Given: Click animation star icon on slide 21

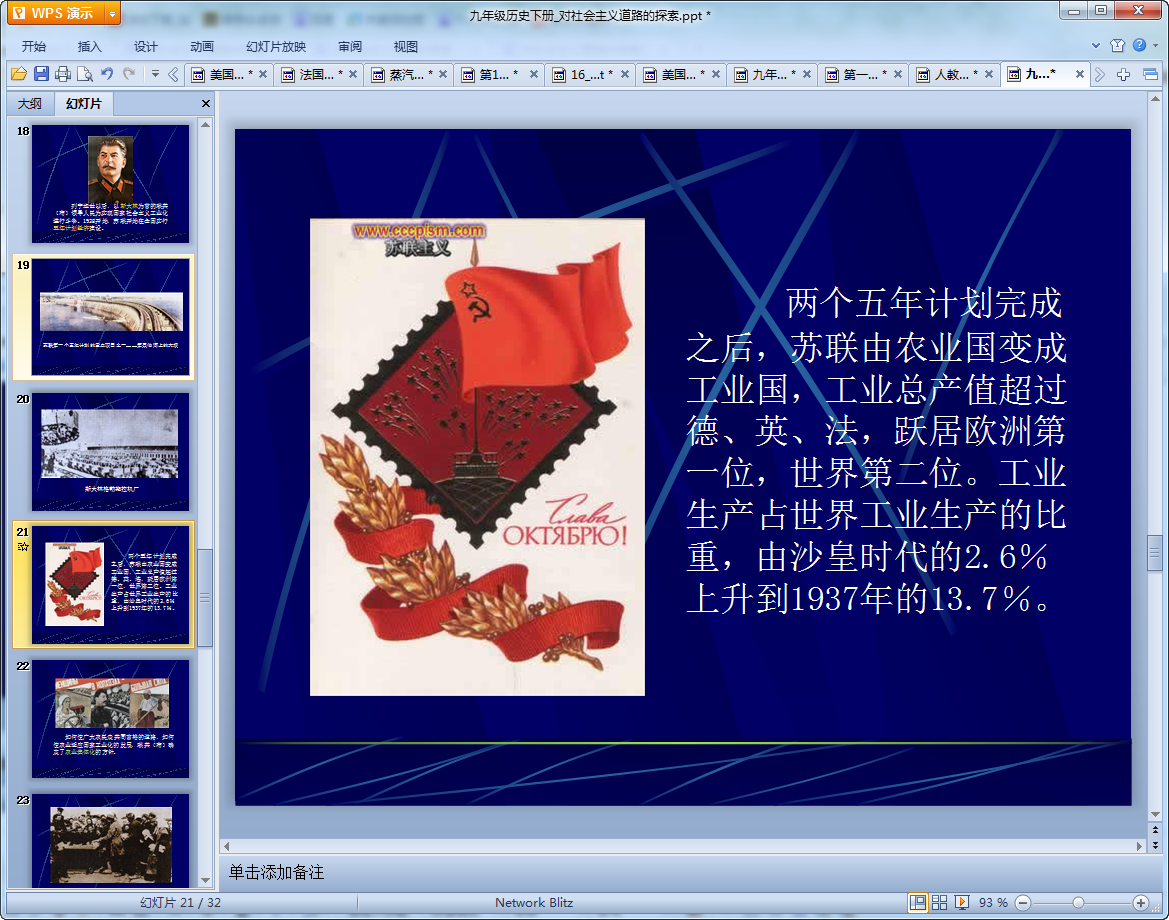Looking at the screenshot, I should [22, 546].
